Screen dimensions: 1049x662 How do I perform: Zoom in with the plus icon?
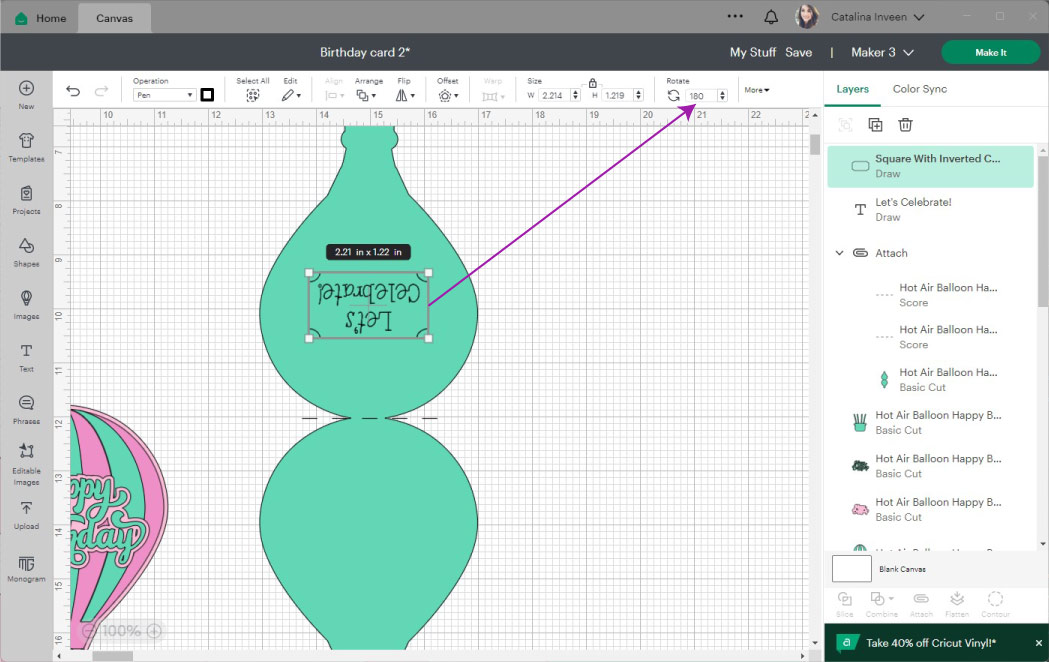coord(154,631)
